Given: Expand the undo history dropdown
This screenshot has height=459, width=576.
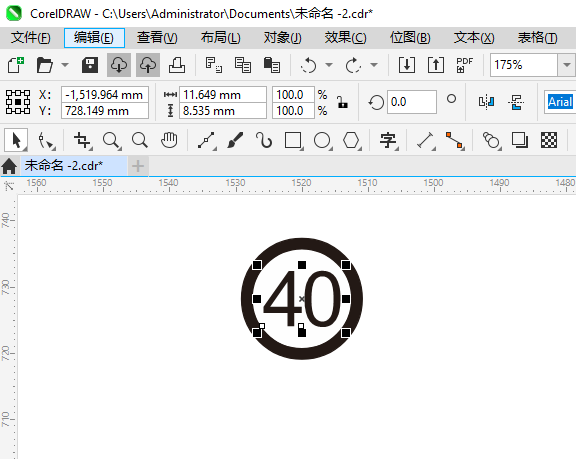Looking at the screenshot, I should (329, 65).
